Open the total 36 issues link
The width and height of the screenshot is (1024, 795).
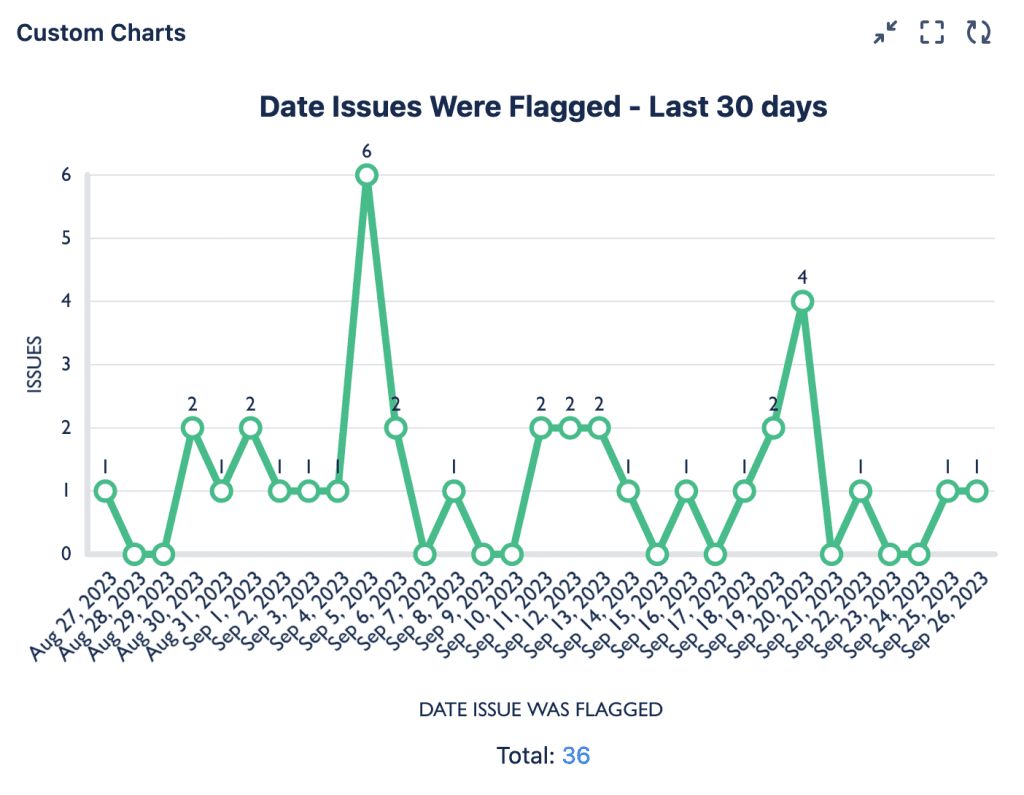tap(576, 756)
